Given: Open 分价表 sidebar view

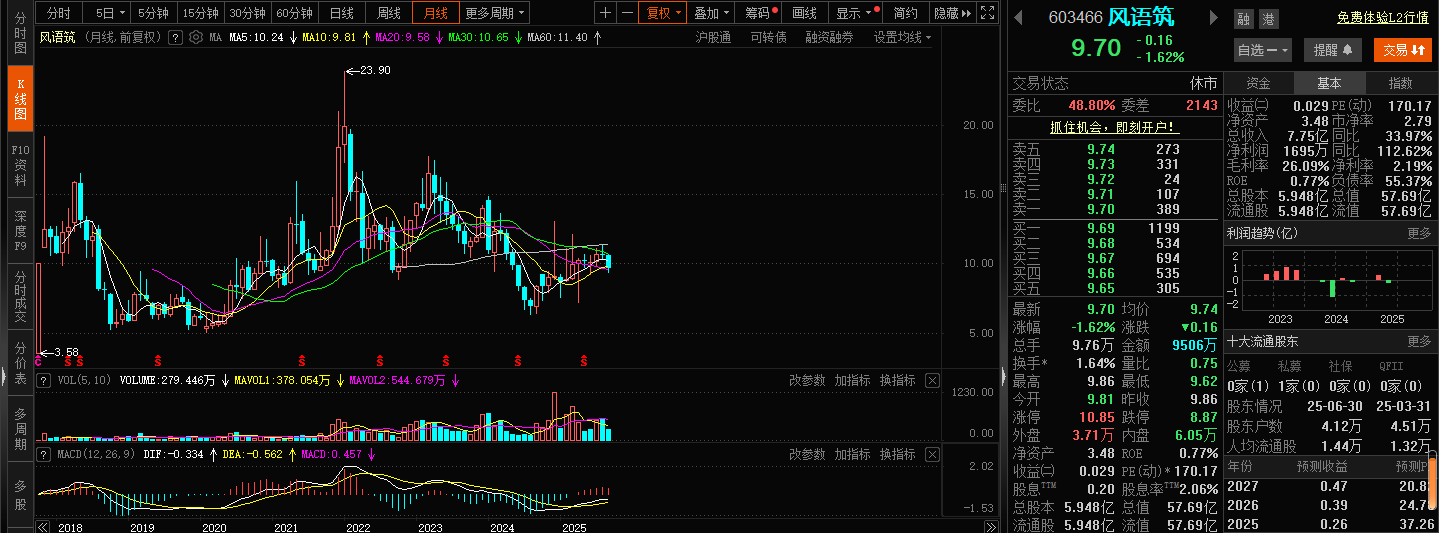Looking at the screenshot, I should (20, 362).
